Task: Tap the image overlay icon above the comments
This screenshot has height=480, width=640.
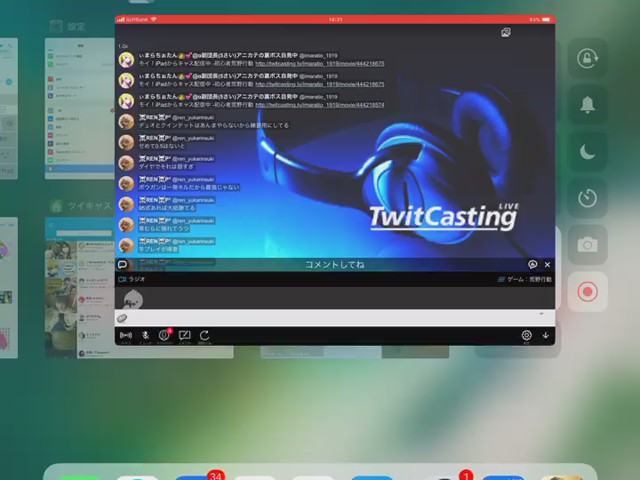Action: pyautogui.click(x=506, y=33)
